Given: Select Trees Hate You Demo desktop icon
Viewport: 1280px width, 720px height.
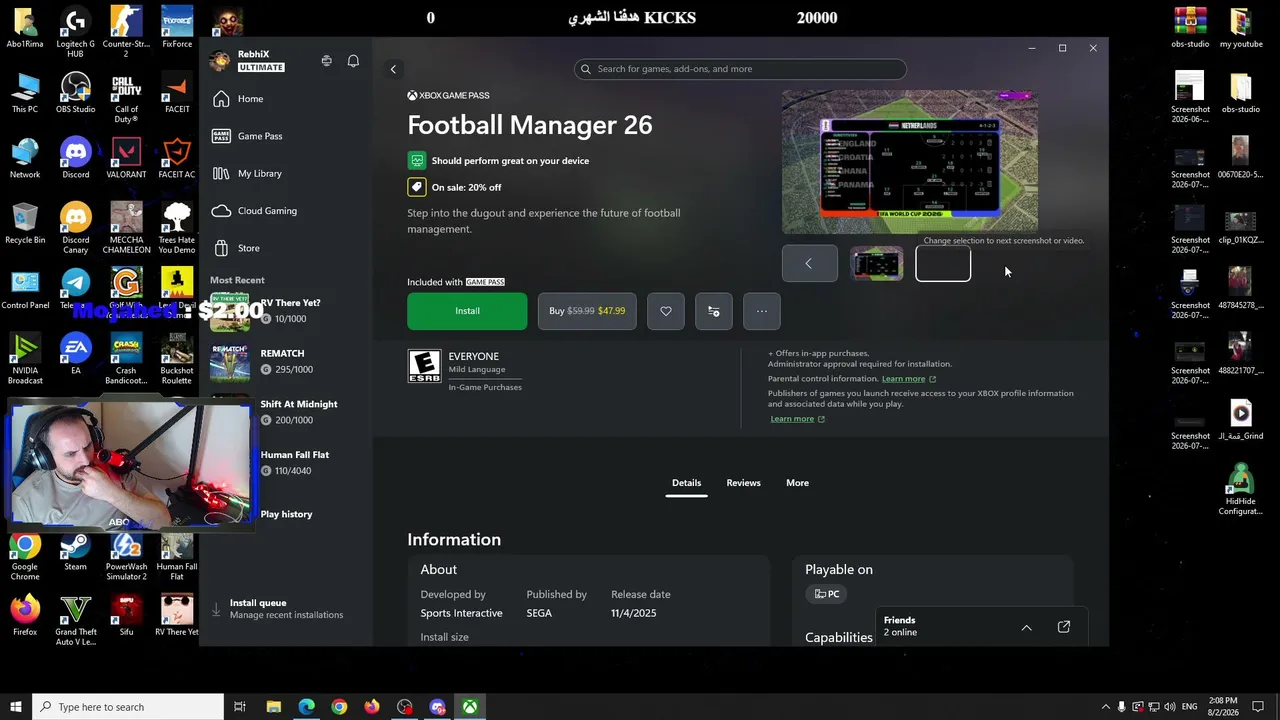Looking at the screenshot, I should click(x=177, y=229).
